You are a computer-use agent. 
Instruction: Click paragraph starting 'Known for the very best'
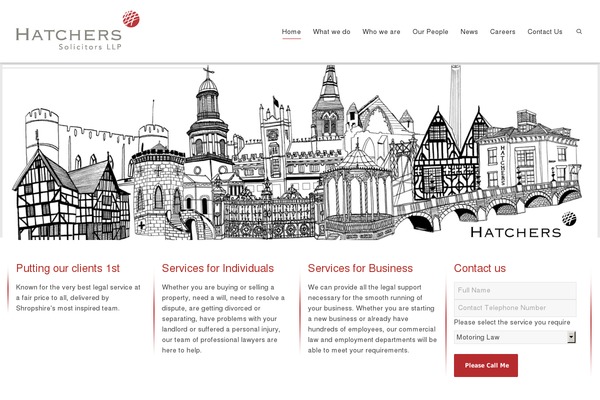tap(78, 298)
